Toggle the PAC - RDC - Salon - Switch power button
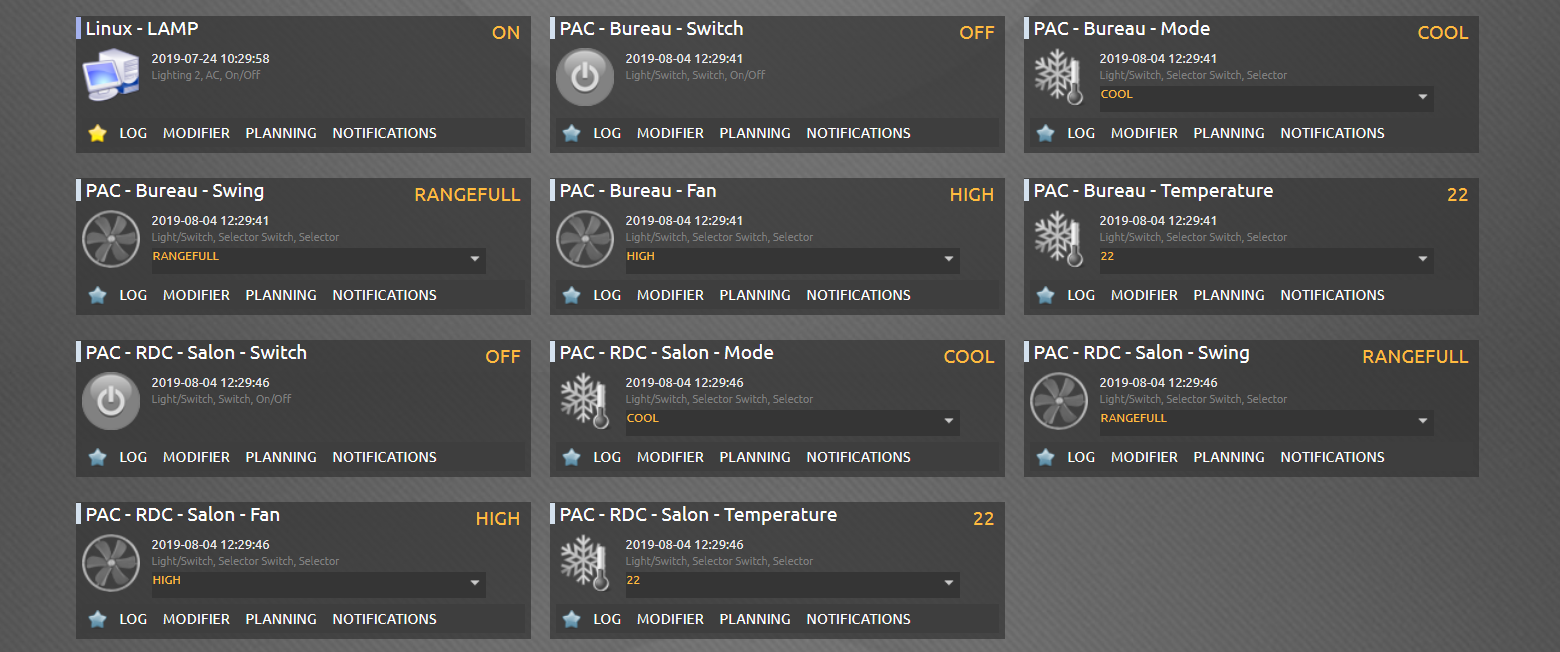This screenshot has width=1560, height=652. (x=110, y=401)
